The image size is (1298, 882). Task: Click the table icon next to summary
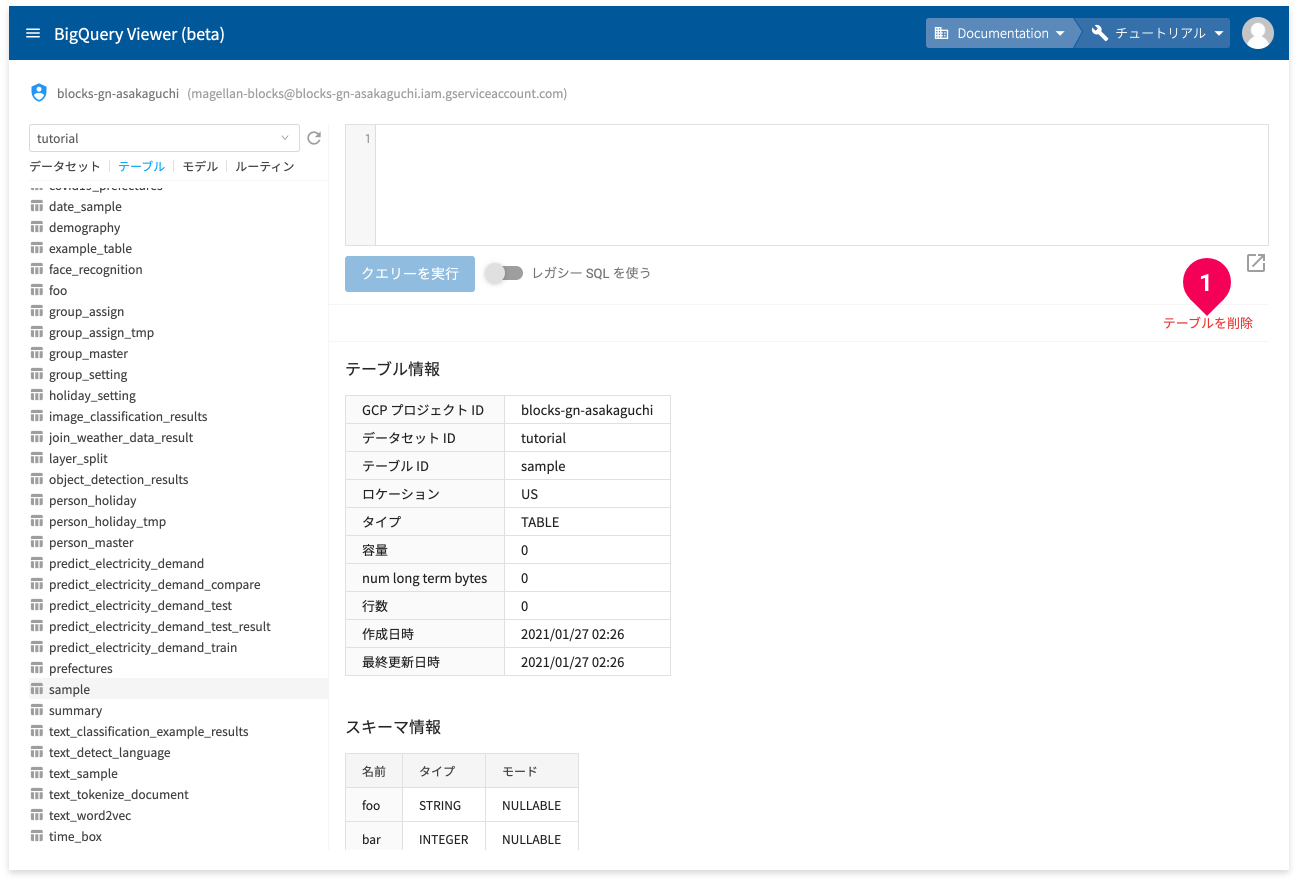[37, 710]
